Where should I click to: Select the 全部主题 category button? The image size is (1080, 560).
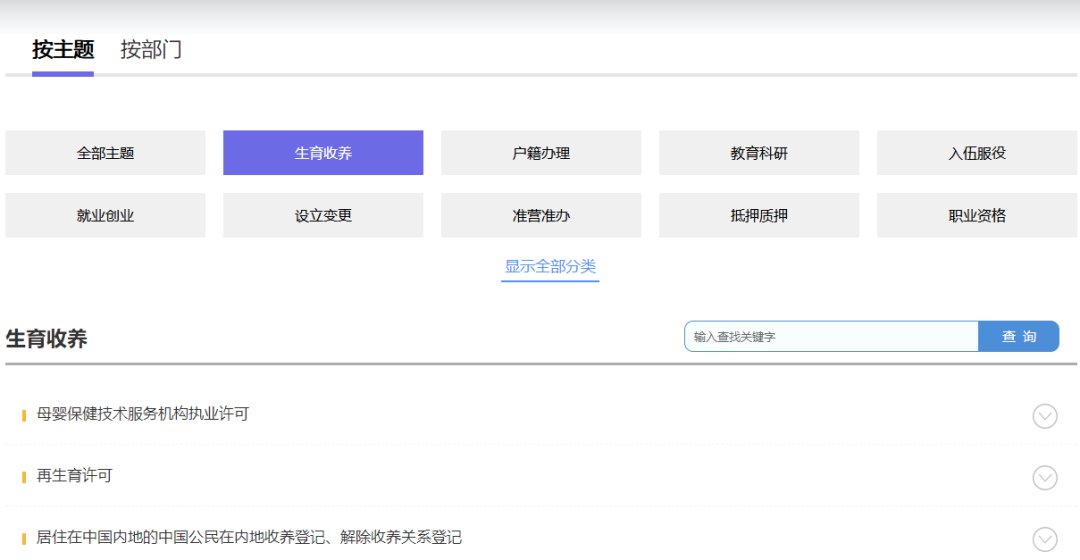coord(105,153)
